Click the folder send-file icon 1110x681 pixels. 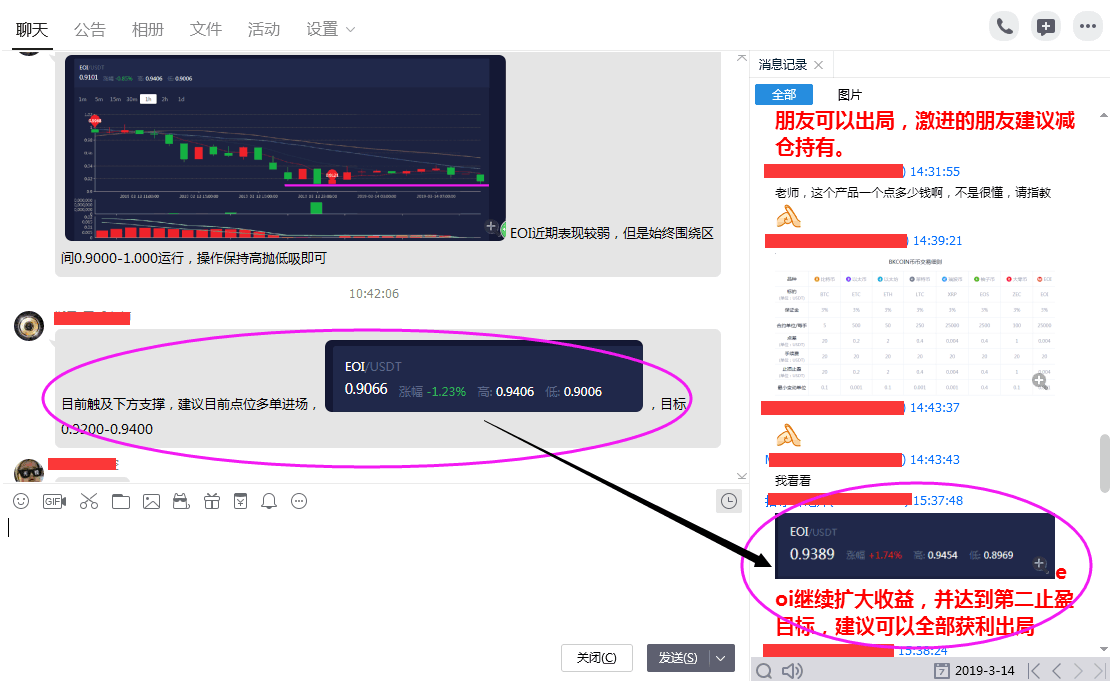(121, 501)
